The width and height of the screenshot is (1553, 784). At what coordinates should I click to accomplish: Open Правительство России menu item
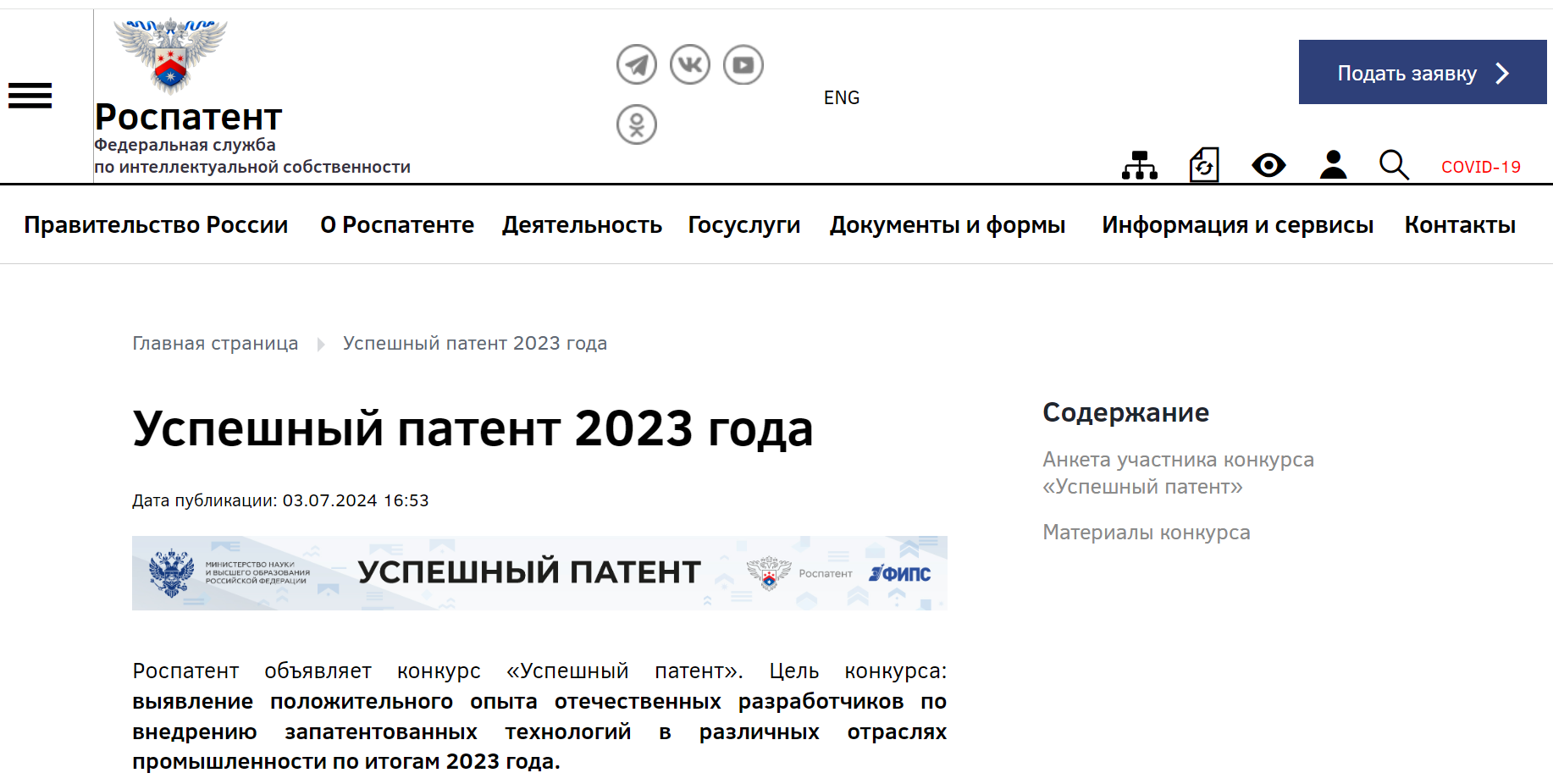click(156, 225)
